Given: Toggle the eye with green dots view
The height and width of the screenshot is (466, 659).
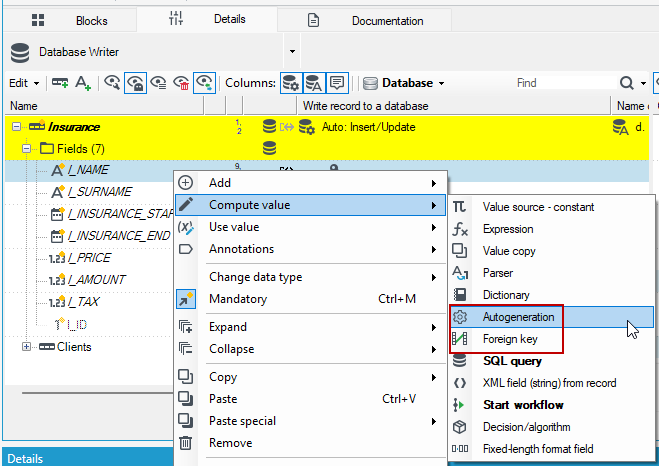Looking at the screenshot, I should [204, 83].
